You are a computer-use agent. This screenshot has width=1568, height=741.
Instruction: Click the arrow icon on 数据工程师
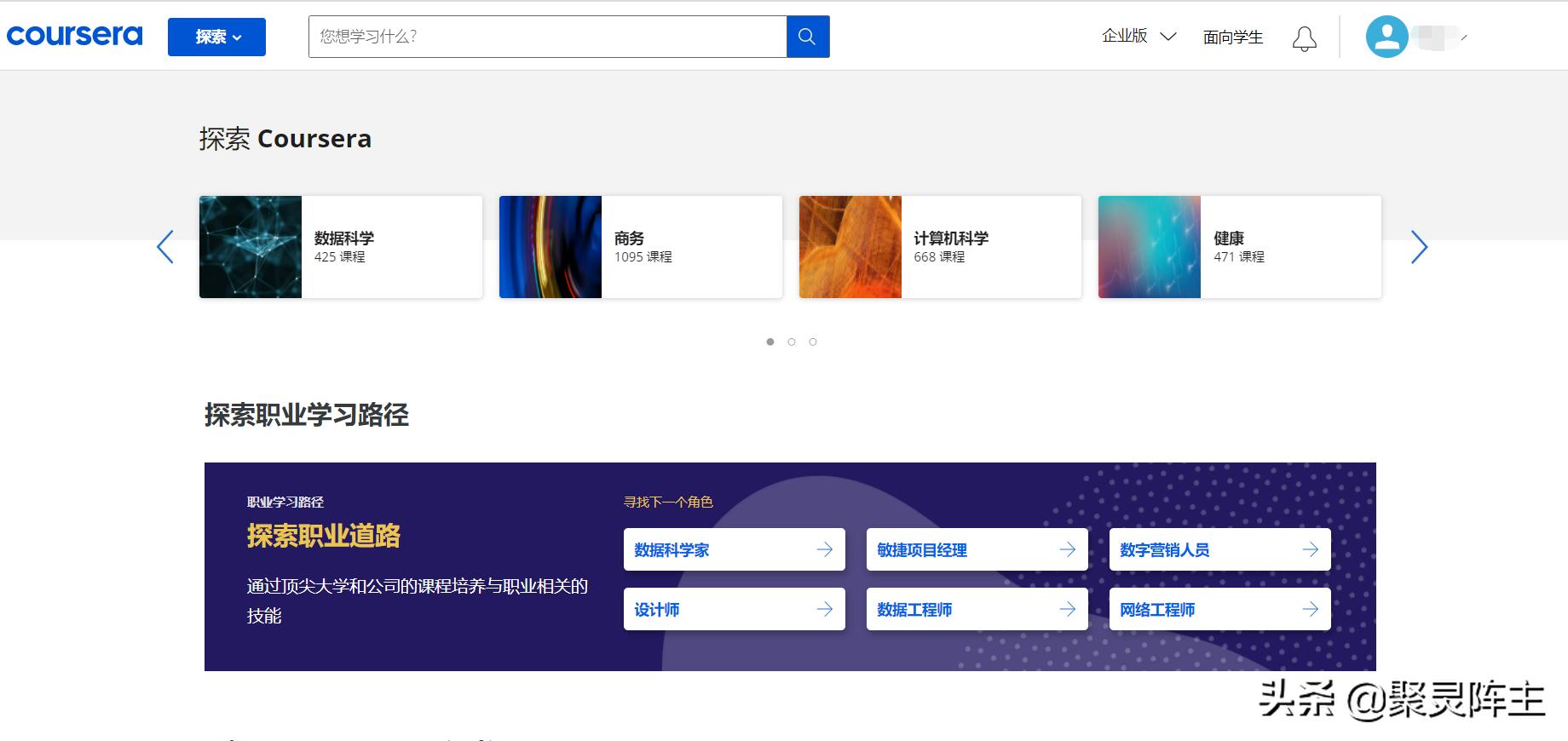click(x=1068, y=609)
